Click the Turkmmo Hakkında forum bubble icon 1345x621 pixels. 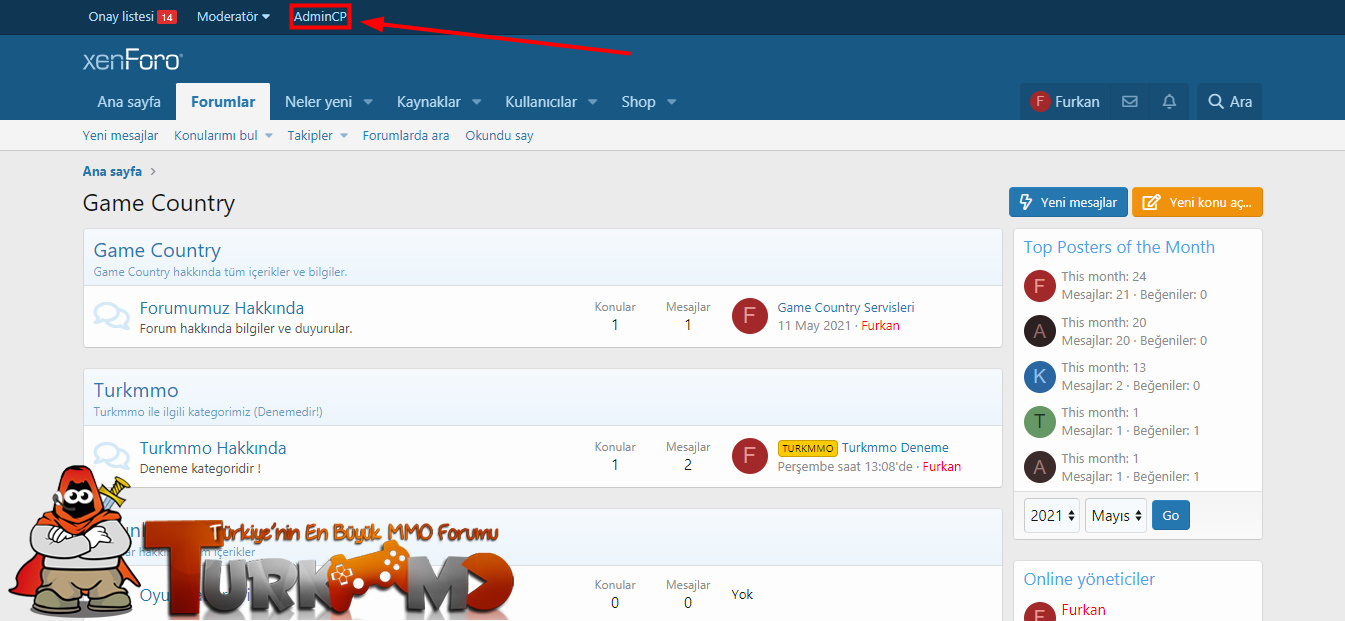click(111, 456)
